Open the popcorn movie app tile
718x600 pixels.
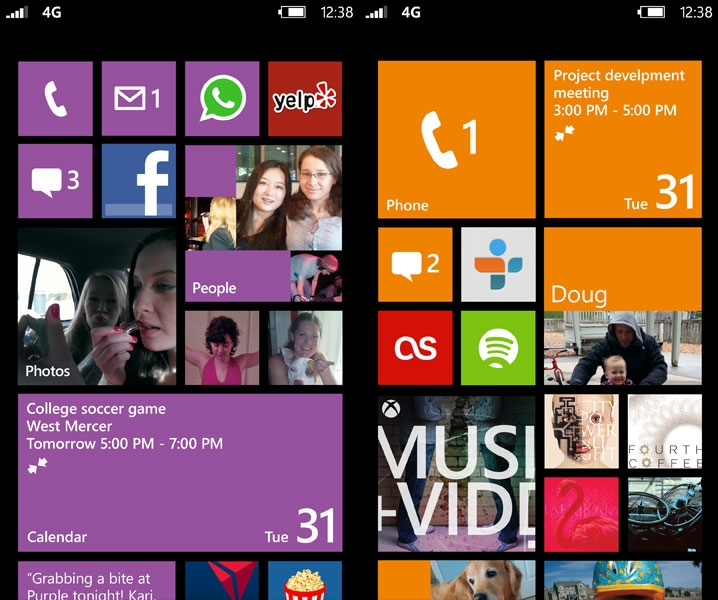coord(305,580)
